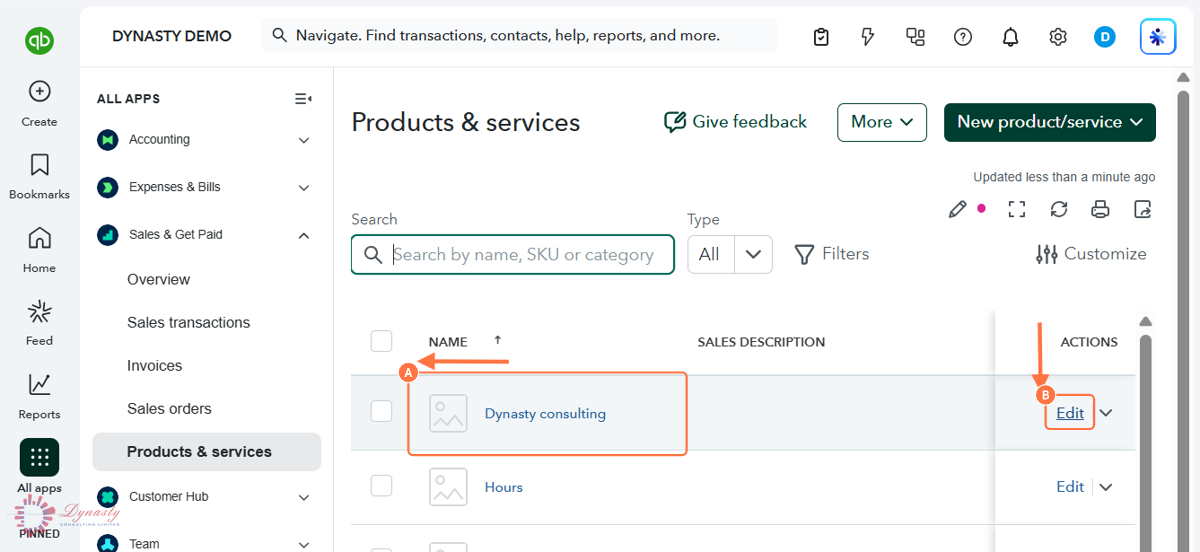
Task: Click the Hours image placeholder
Action: point(448,487)
